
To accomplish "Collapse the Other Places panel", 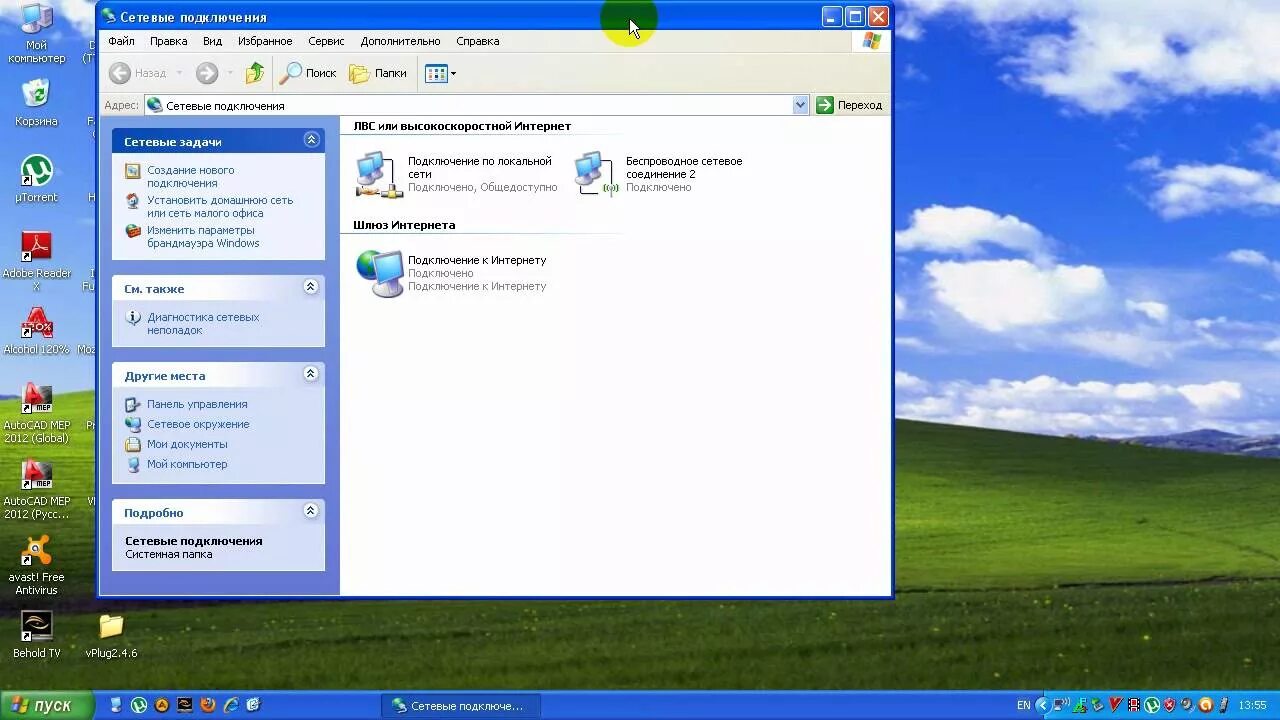I will [x=311, y=374].
